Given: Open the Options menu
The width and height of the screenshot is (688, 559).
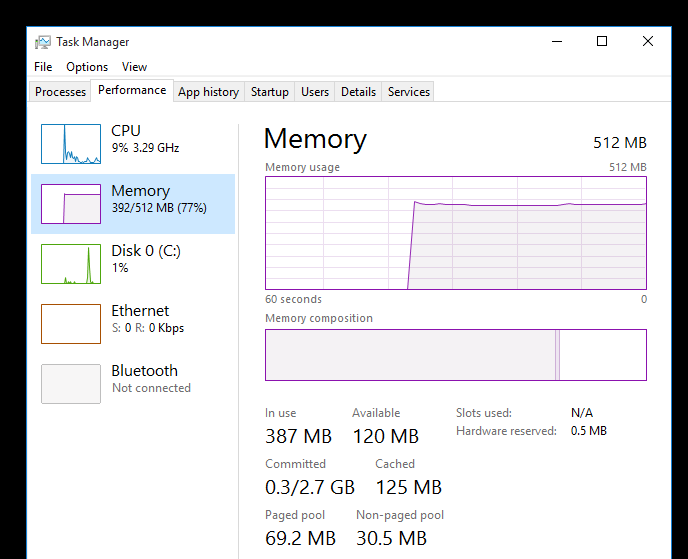Looking at the screenshot, I should point(87,67).
